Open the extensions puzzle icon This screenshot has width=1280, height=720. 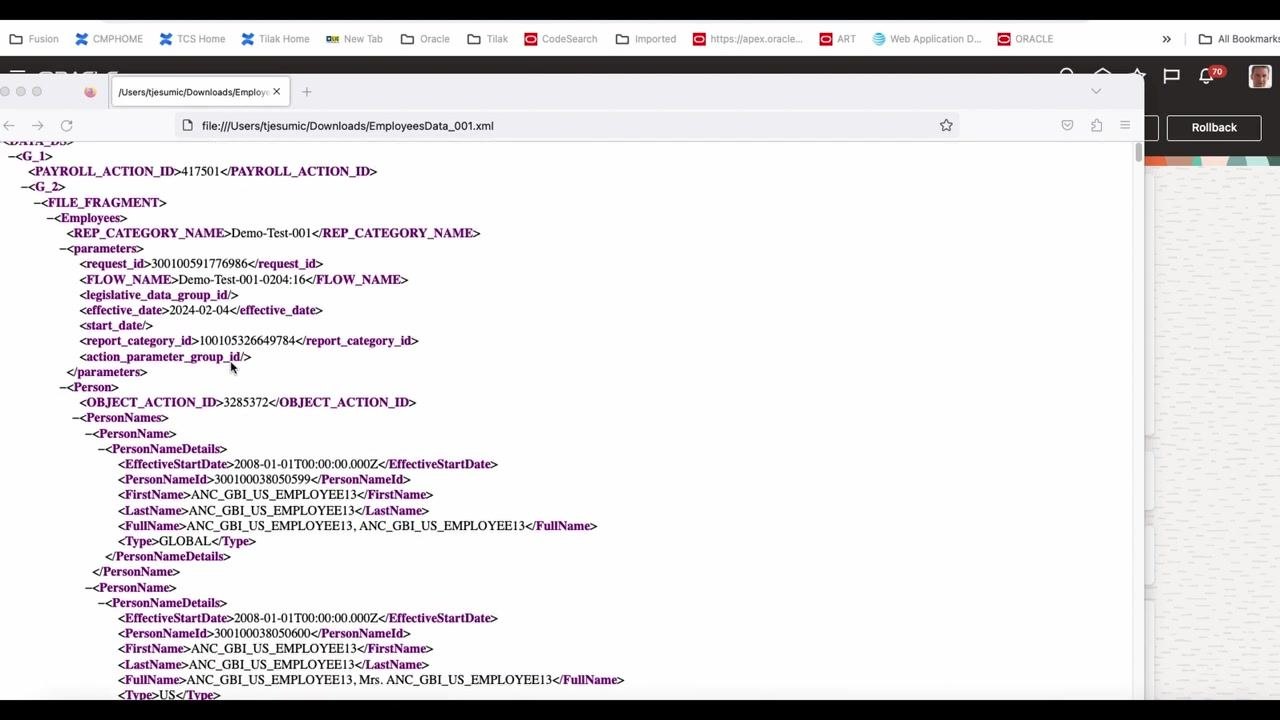point(1097,125)
